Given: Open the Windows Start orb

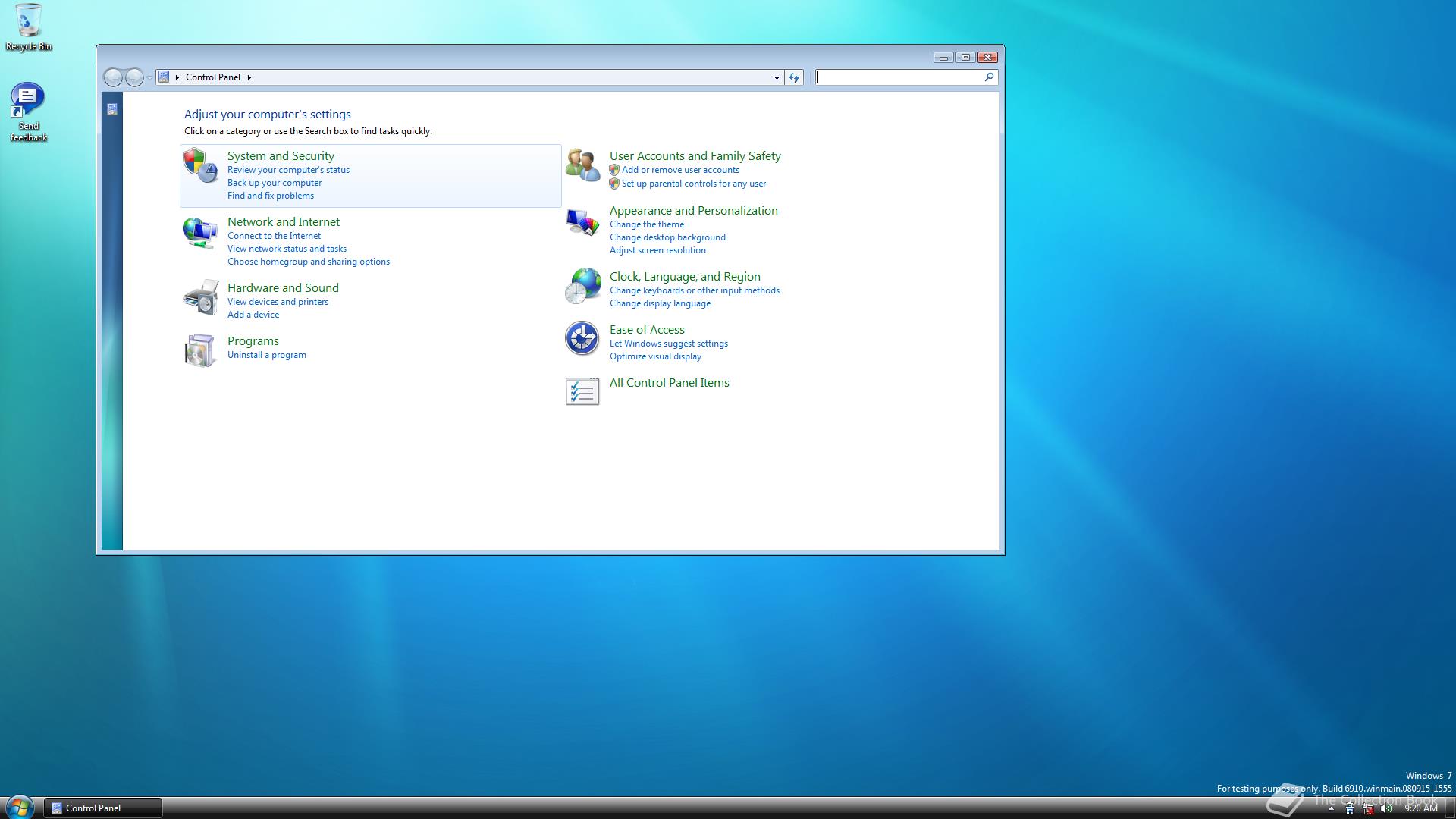Looking at the screenshot, I should (19, 807).
